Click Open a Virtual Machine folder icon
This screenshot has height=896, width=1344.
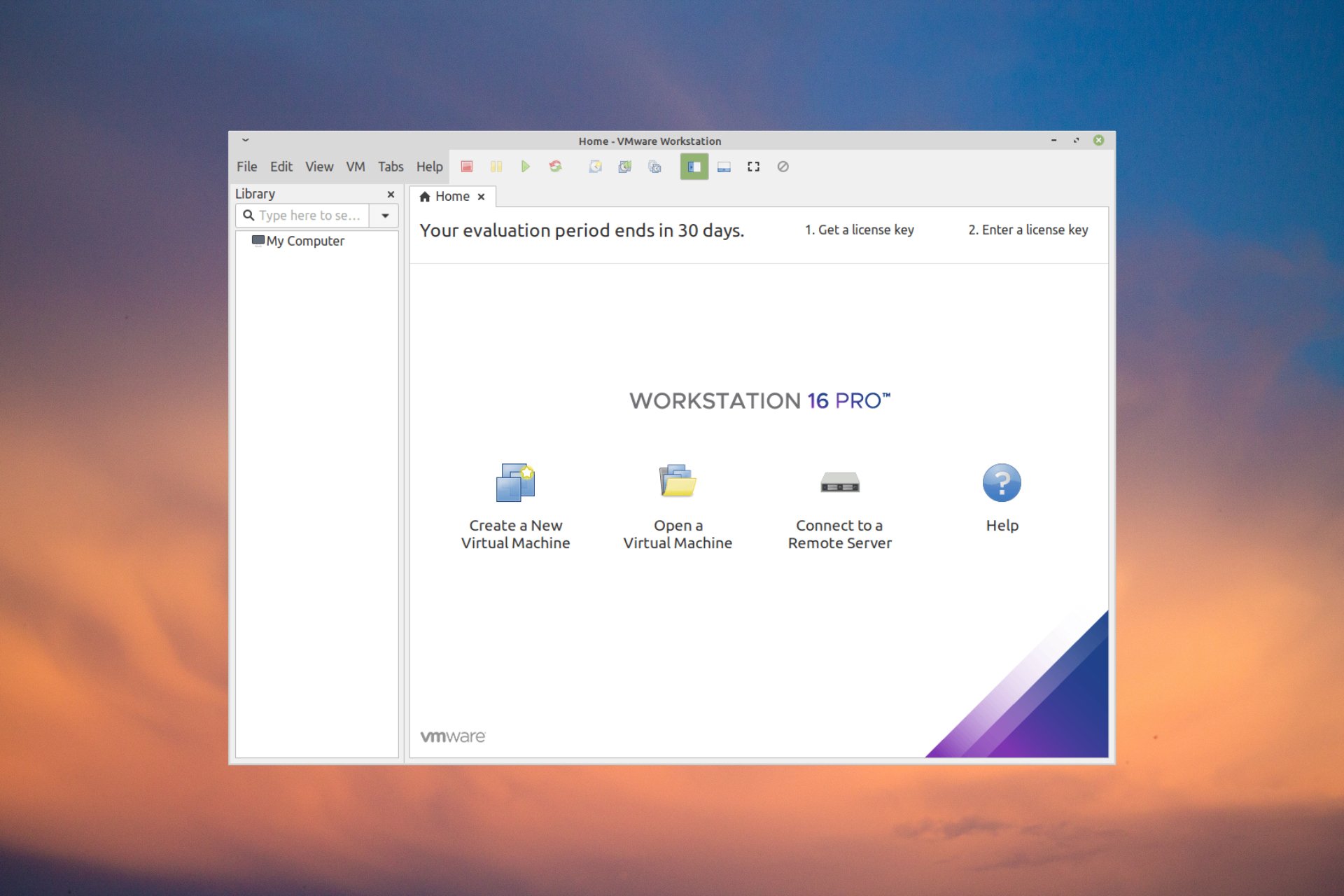(678, 481)
